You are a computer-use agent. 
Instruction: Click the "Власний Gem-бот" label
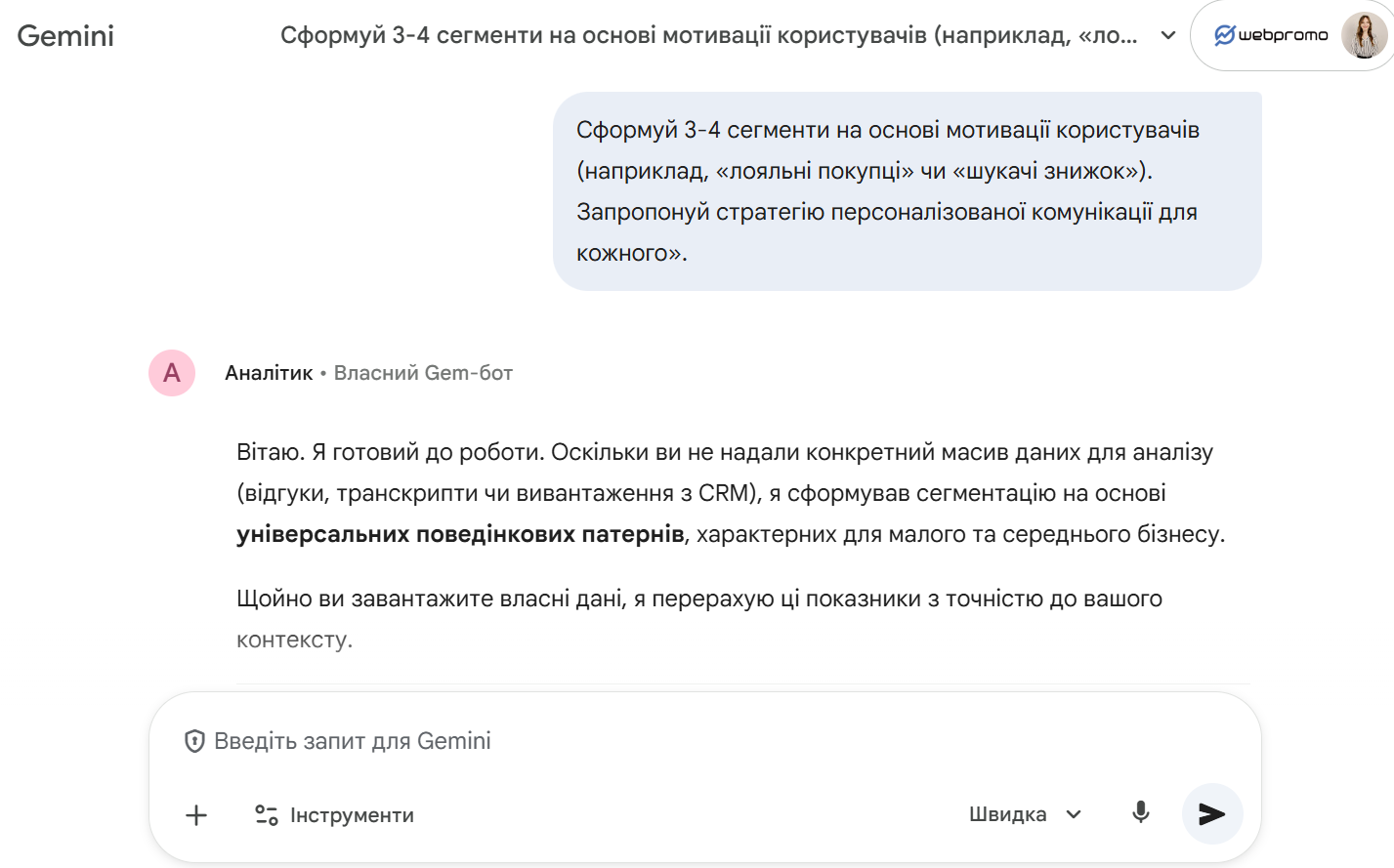[x=423, y=373]
